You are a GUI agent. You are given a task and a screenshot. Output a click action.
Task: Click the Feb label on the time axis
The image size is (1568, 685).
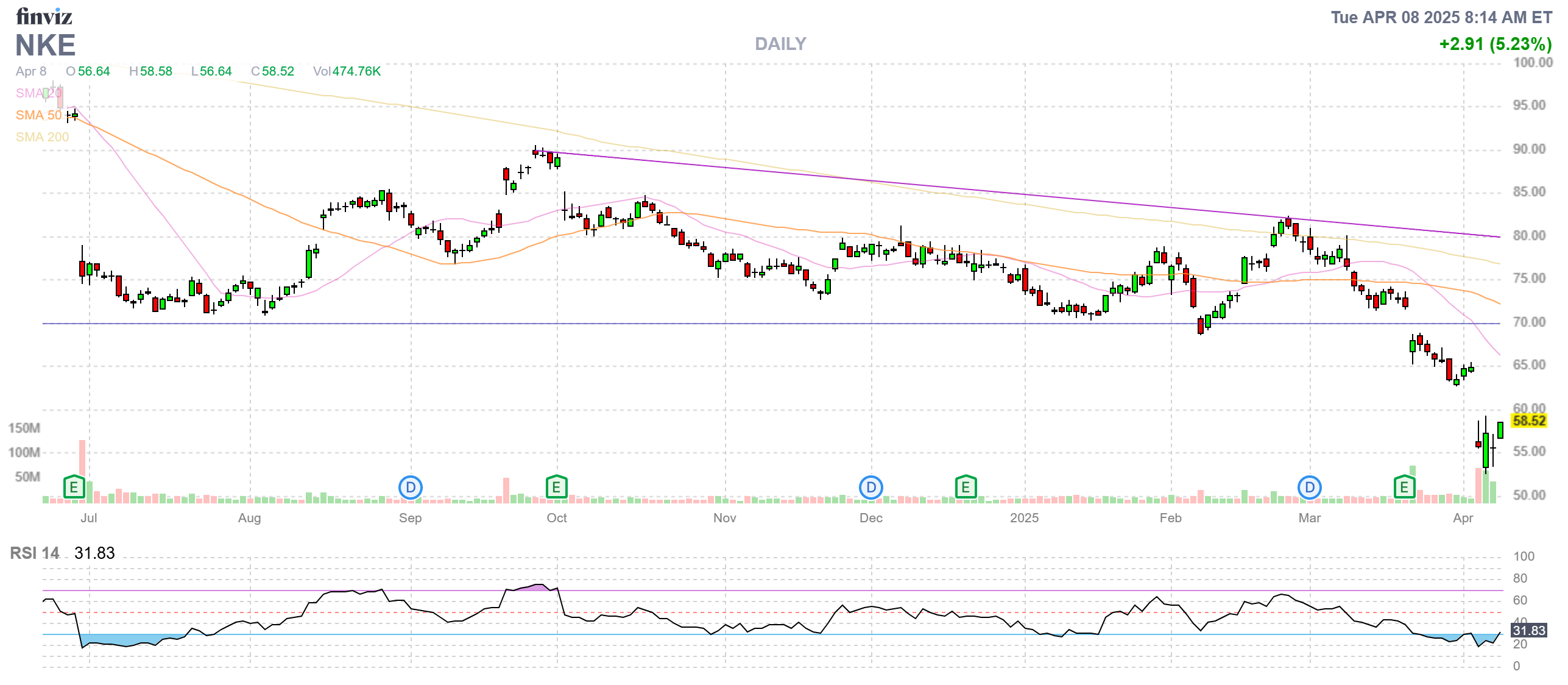(x=1170, y=518)
